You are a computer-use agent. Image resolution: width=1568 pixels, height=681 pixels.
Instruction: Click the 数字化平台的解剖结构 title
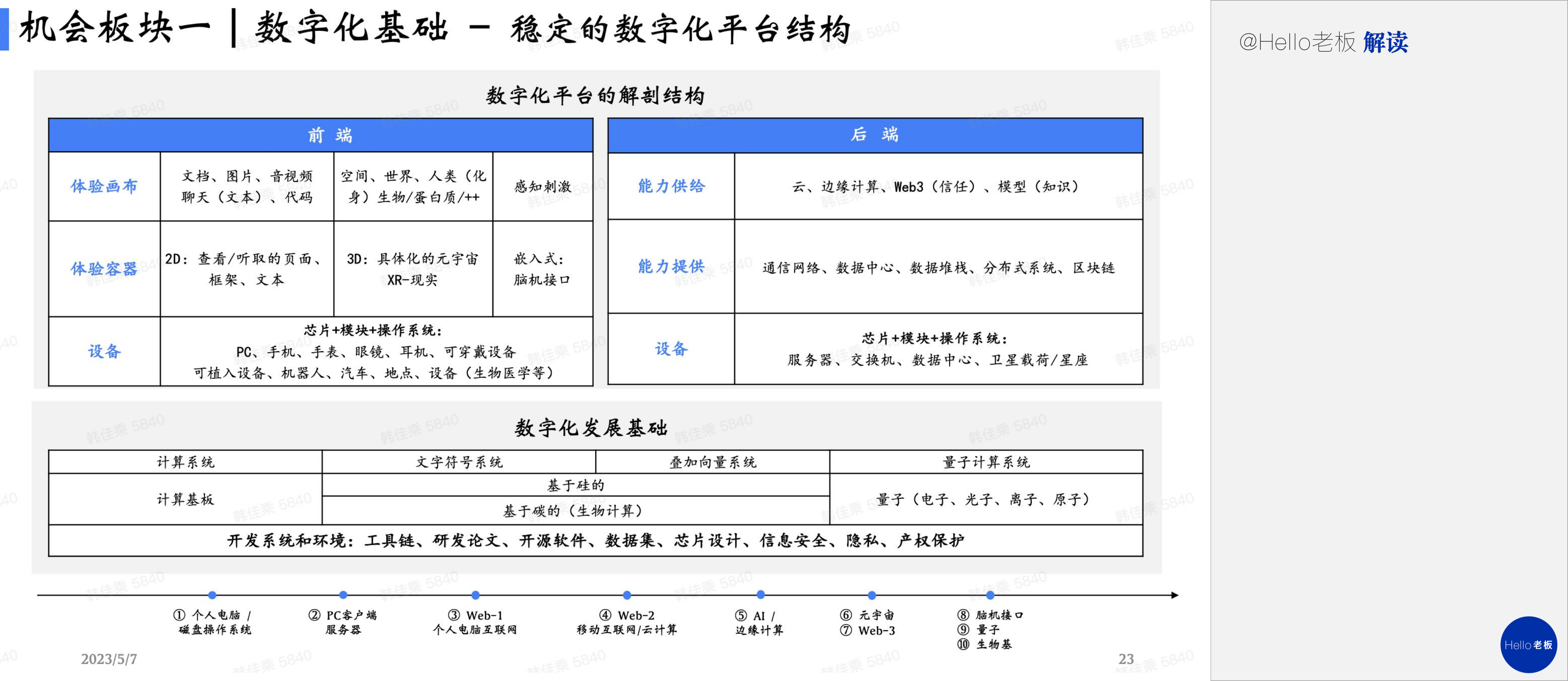596,95
